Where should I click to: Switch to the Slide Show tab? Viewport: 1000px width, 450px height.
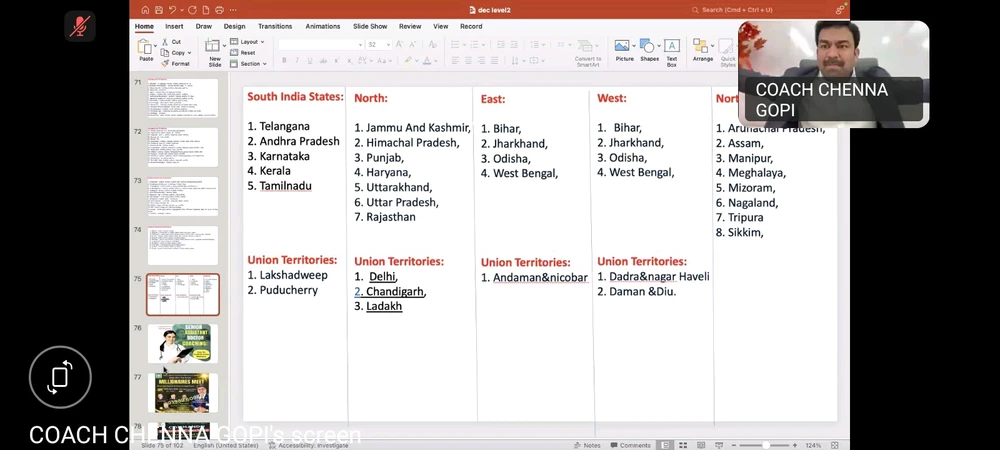tap(370, 26)
